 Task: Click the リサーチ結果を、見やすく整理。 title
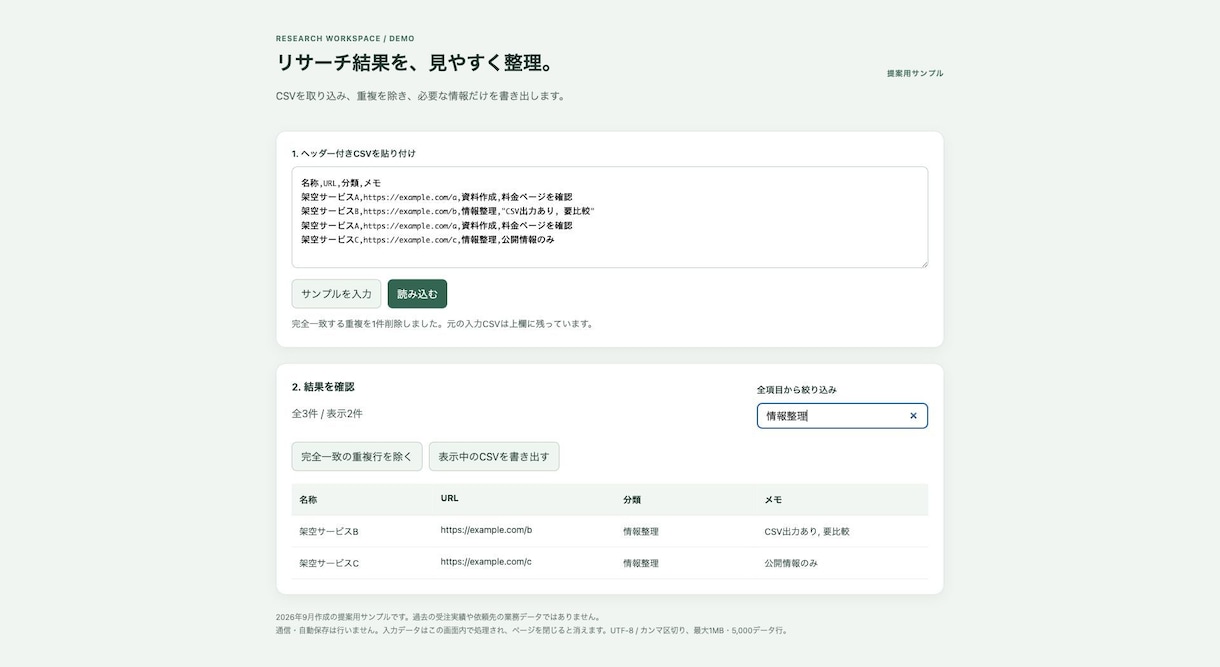415,63
